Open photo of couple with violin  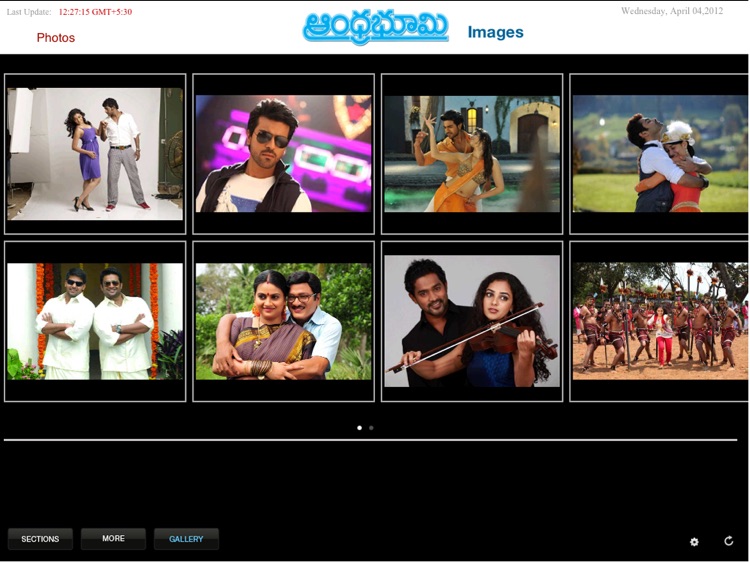[472, 321]
